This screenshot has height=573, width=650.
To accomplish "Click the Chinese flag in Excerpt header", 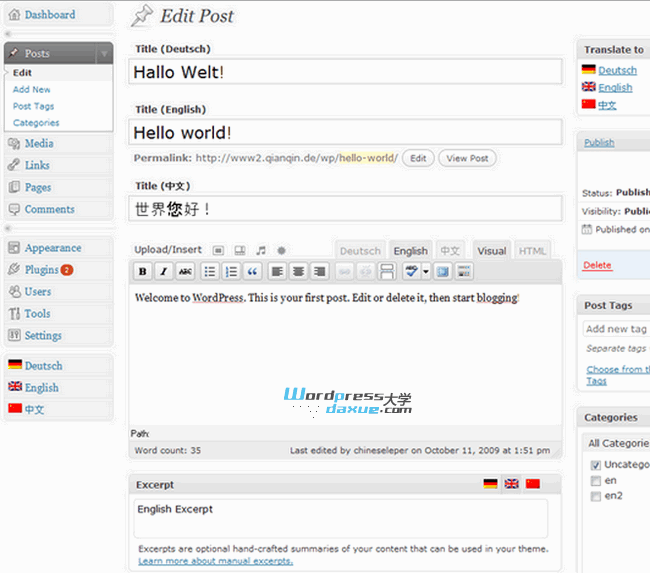I will [x=533, y=484].
